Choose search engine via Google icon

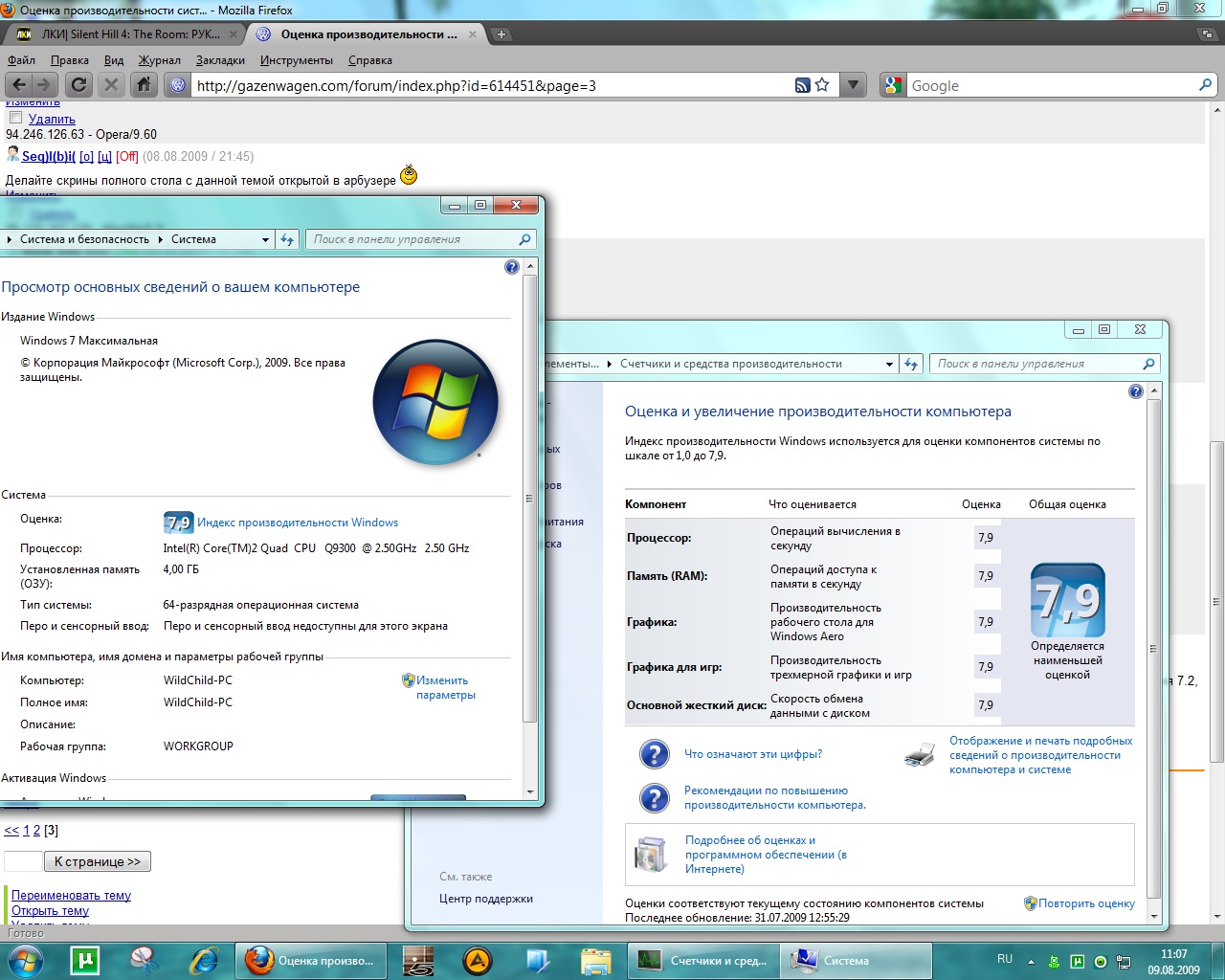[x=893, y=85]
